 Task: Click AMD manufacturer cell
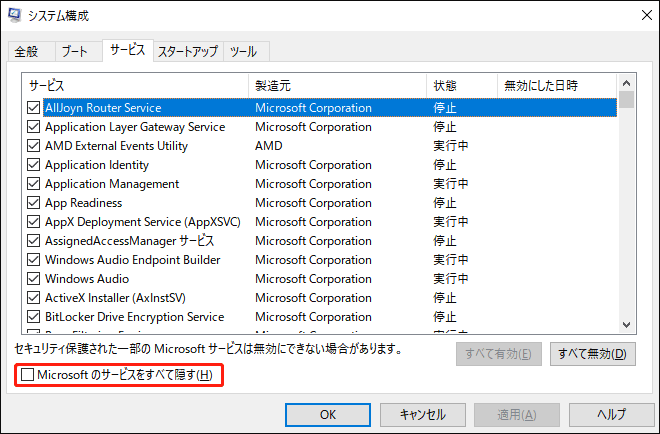(269, 146)
